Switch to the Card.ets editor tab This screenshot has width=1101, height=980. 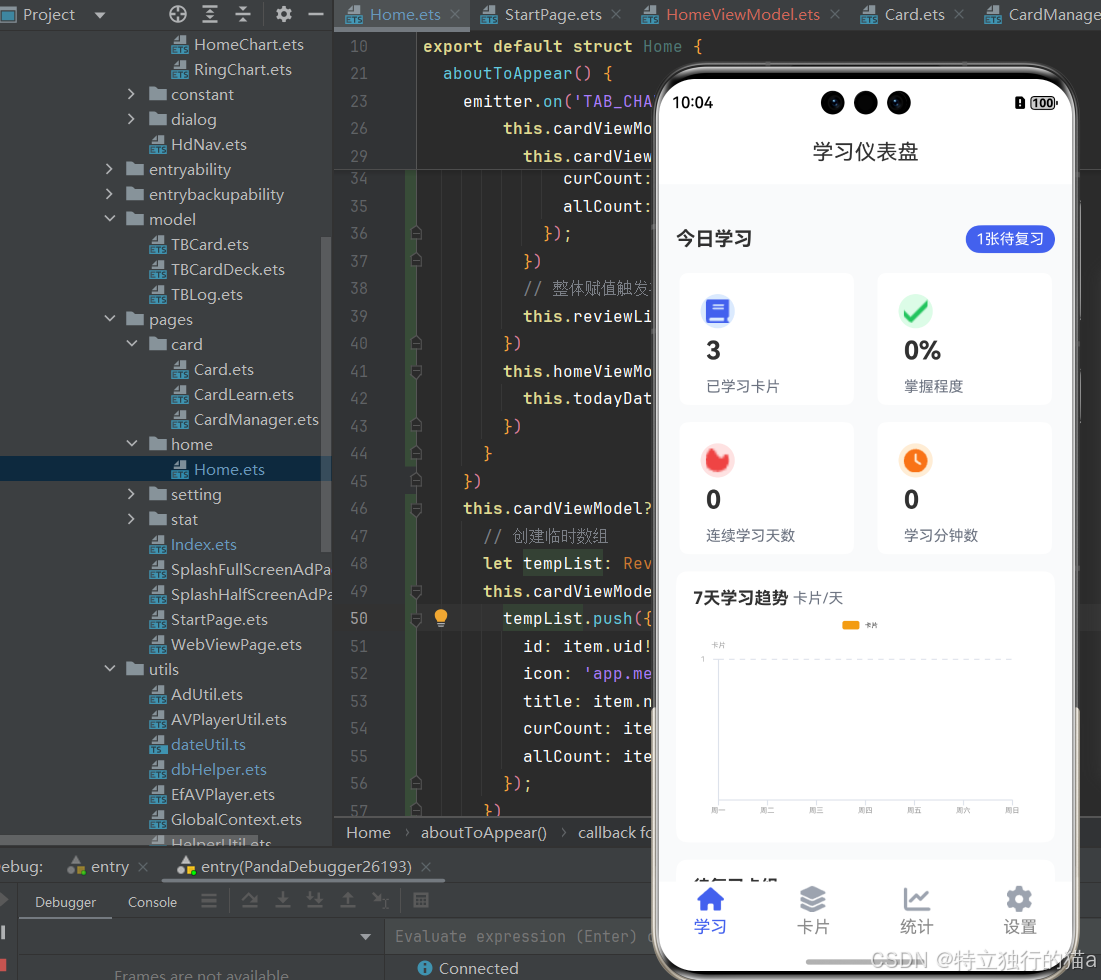914,15
